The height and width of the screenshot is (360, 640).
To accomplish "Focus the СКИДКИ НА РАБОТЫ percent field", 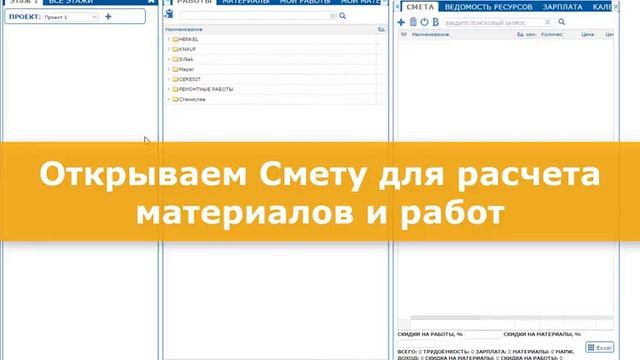I will 482,335.
